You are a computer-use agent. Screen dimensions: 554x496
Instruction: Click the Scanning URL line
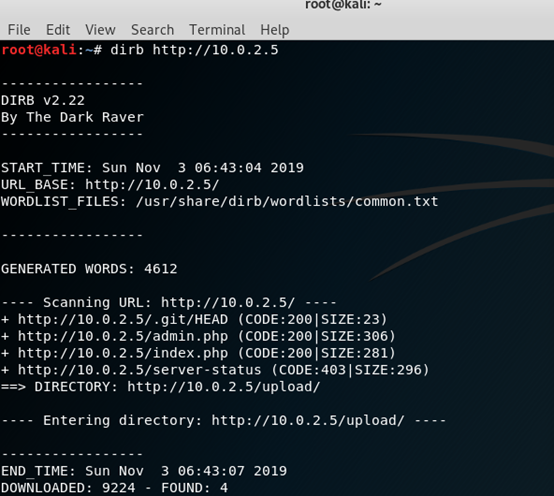click(169, 302)
